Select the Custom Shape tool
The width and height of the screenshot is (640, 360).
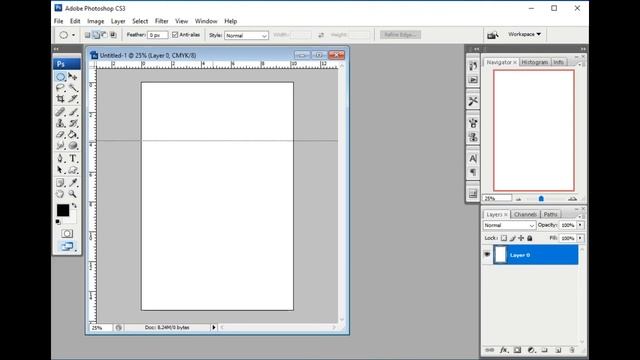(73, 170)
